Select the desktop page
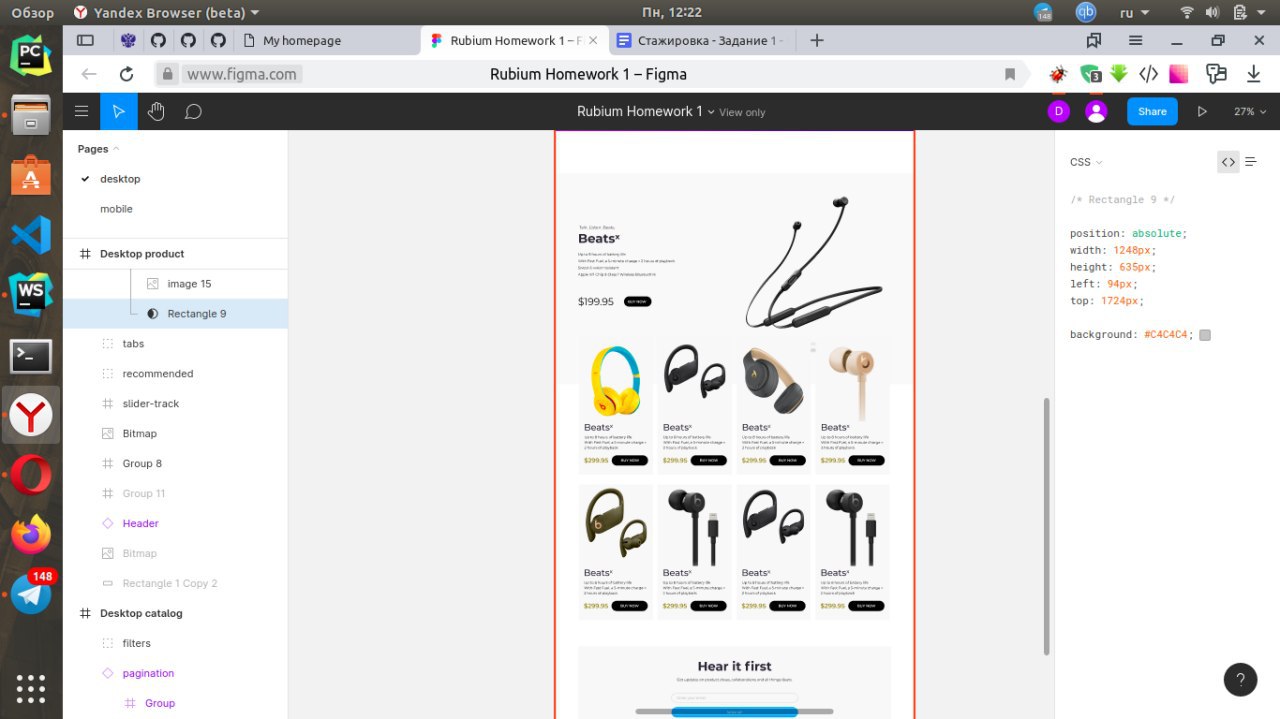 (x=120, y=179)
